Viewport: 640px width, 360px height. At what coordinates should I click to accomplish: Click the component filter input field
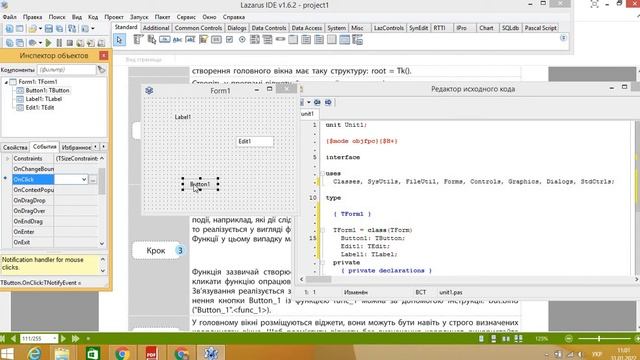point(67,70)
